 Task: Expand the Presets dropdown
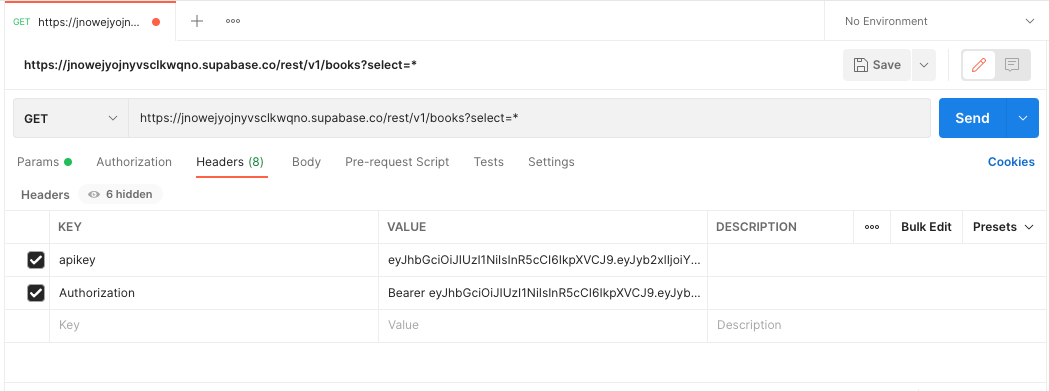pos(1004,227)
